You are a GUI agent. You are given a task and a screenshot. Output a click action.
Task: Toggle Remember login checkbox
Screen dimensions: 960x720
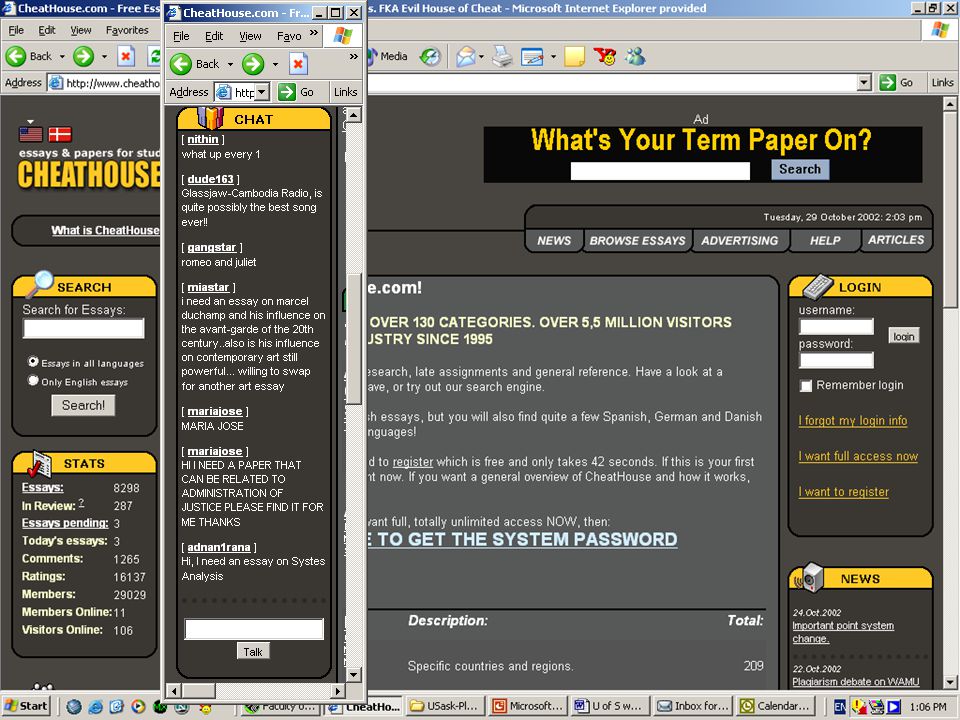(806, 386)
